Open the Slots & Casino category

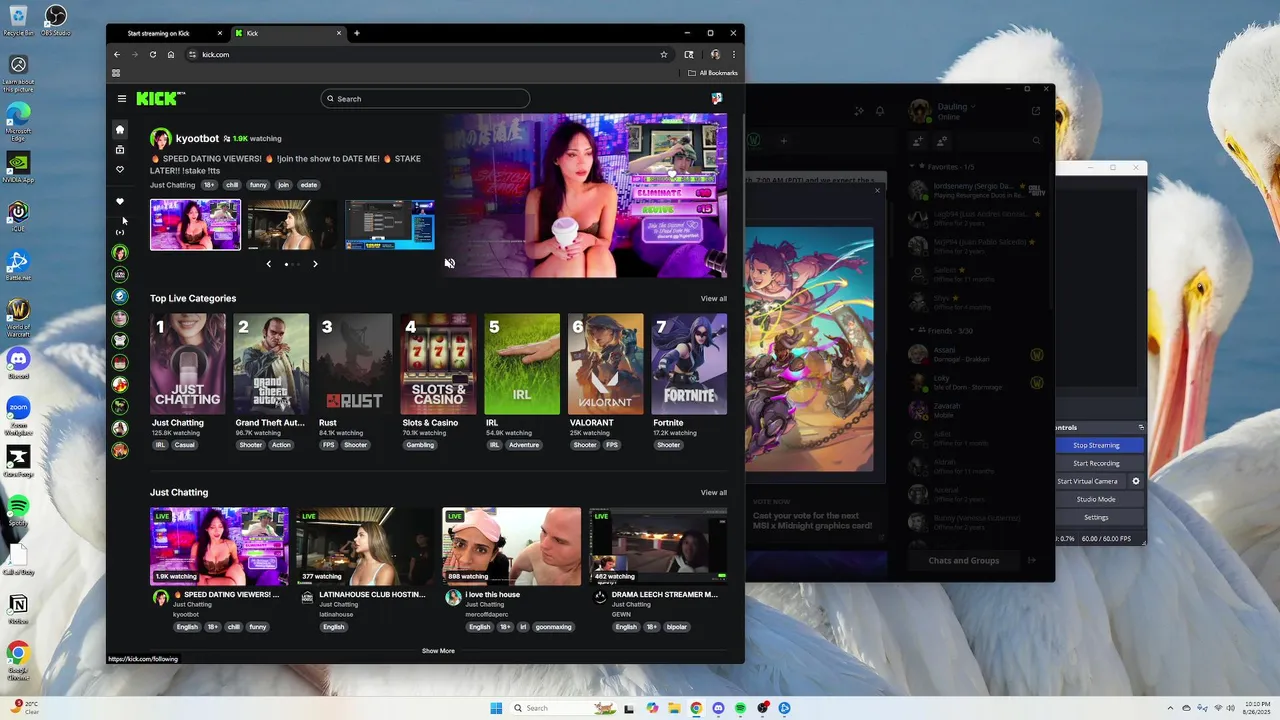pyautogui.click(x=438, y=364)
